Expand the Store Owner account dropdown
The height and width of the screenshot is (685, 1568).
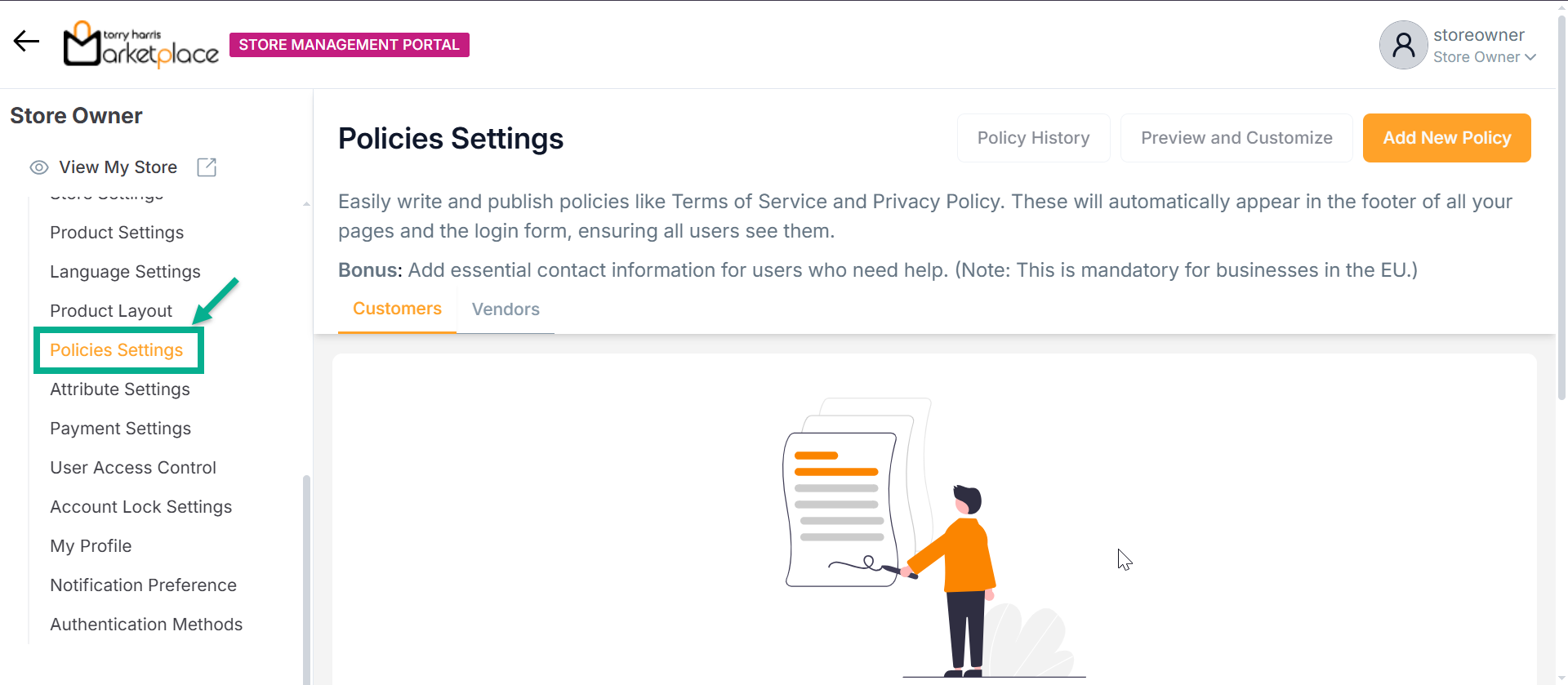[1485, 57]
